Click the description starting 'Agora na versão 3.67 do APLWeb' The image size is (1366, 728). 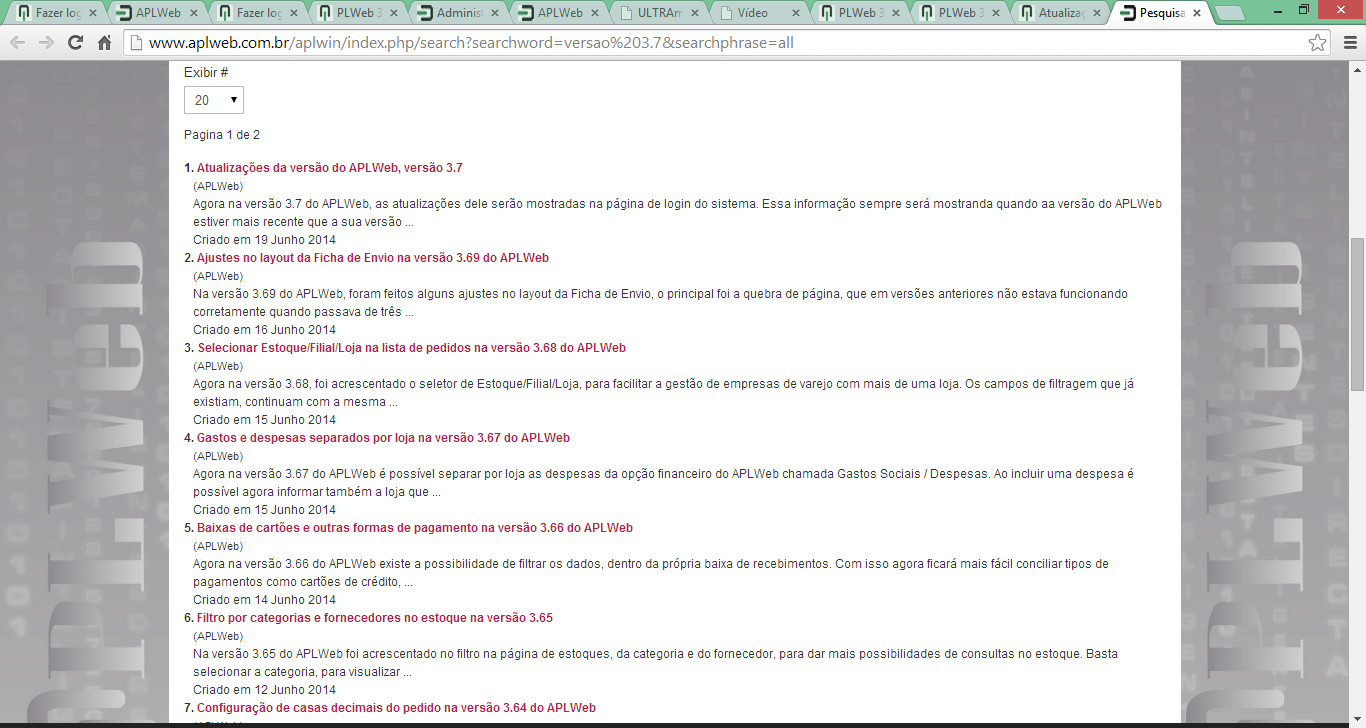(663, 483)
